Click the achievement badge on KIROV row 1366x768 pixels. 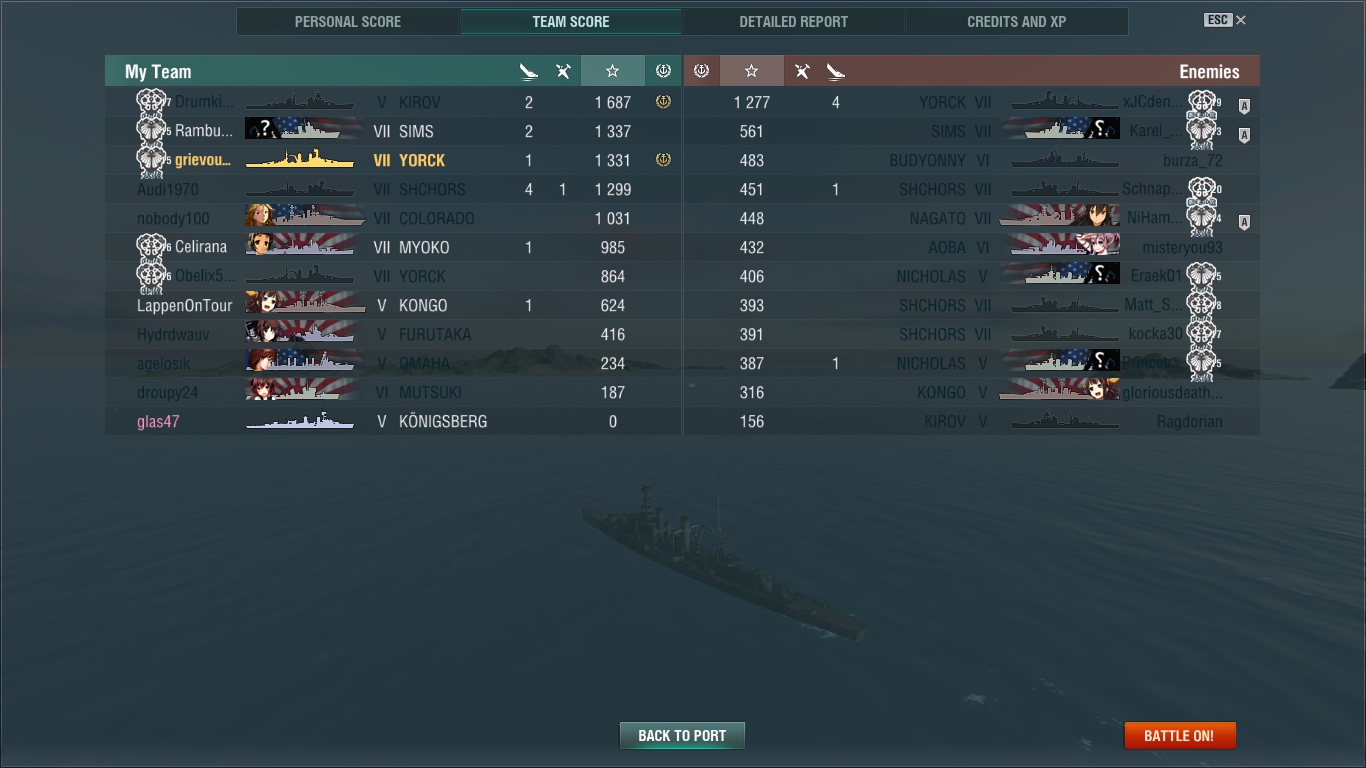[663, 102]
